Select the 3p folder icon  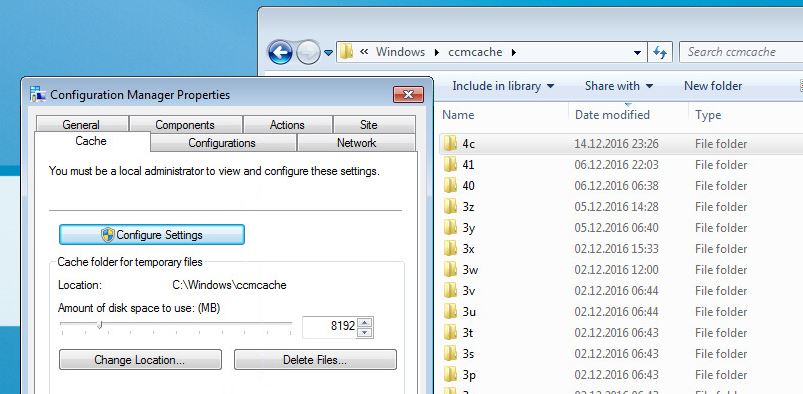click(450, 375)
